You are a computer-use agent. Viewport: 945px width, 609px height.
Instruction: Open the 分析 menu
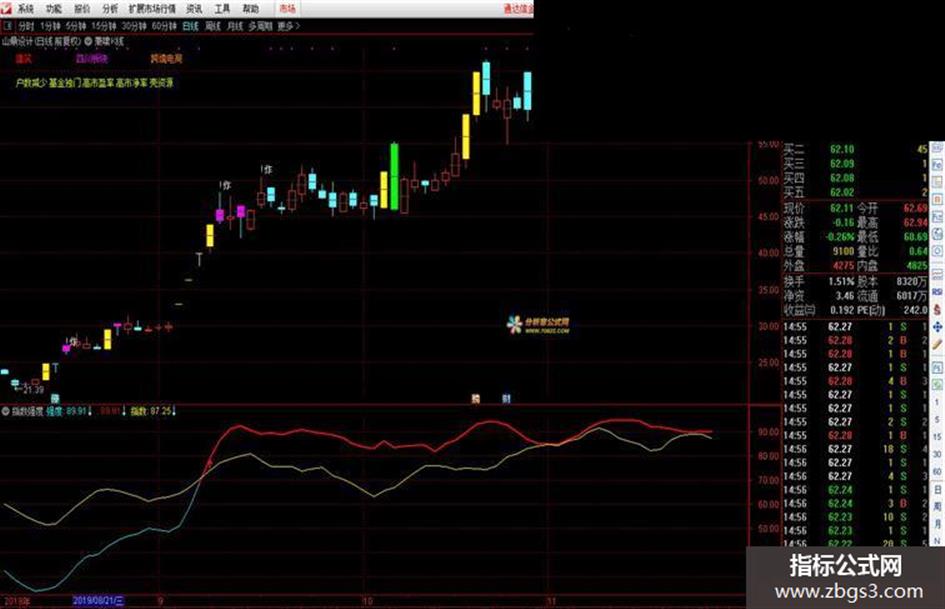[110, 8]
